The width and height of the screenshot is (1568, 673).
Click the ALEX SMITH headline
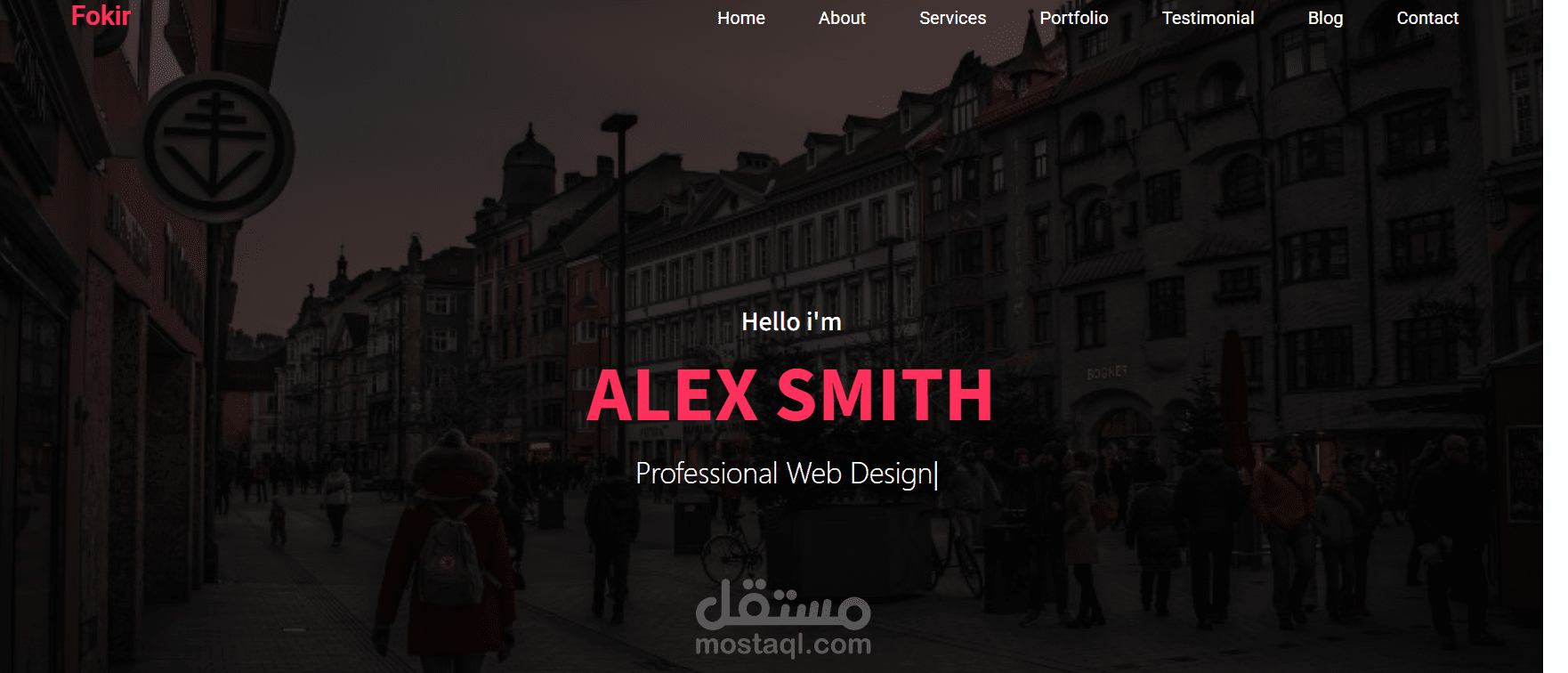pos(790,395)
